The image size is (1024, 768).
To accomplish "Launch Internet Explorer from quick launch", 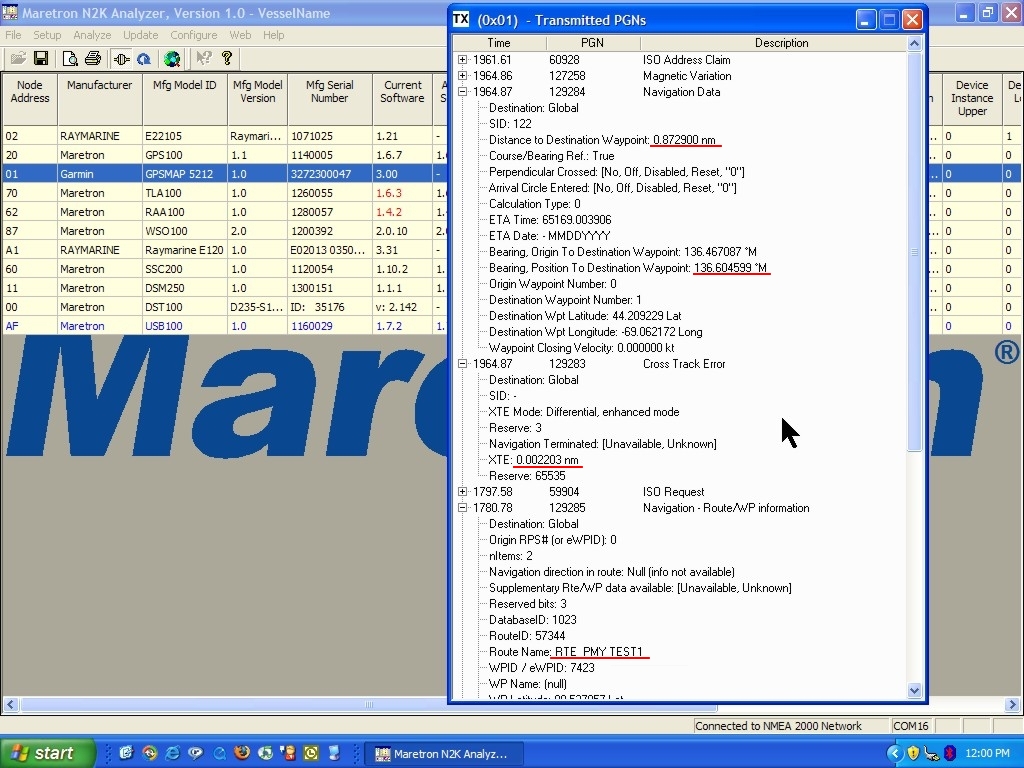I will (172, 753).
